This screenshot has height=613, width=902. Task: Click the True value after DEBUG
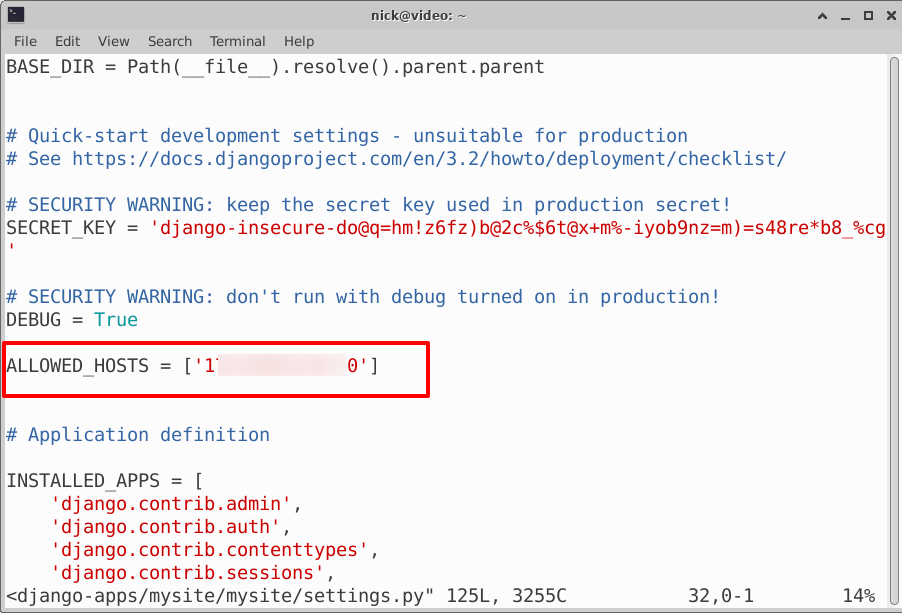[116, 320]
